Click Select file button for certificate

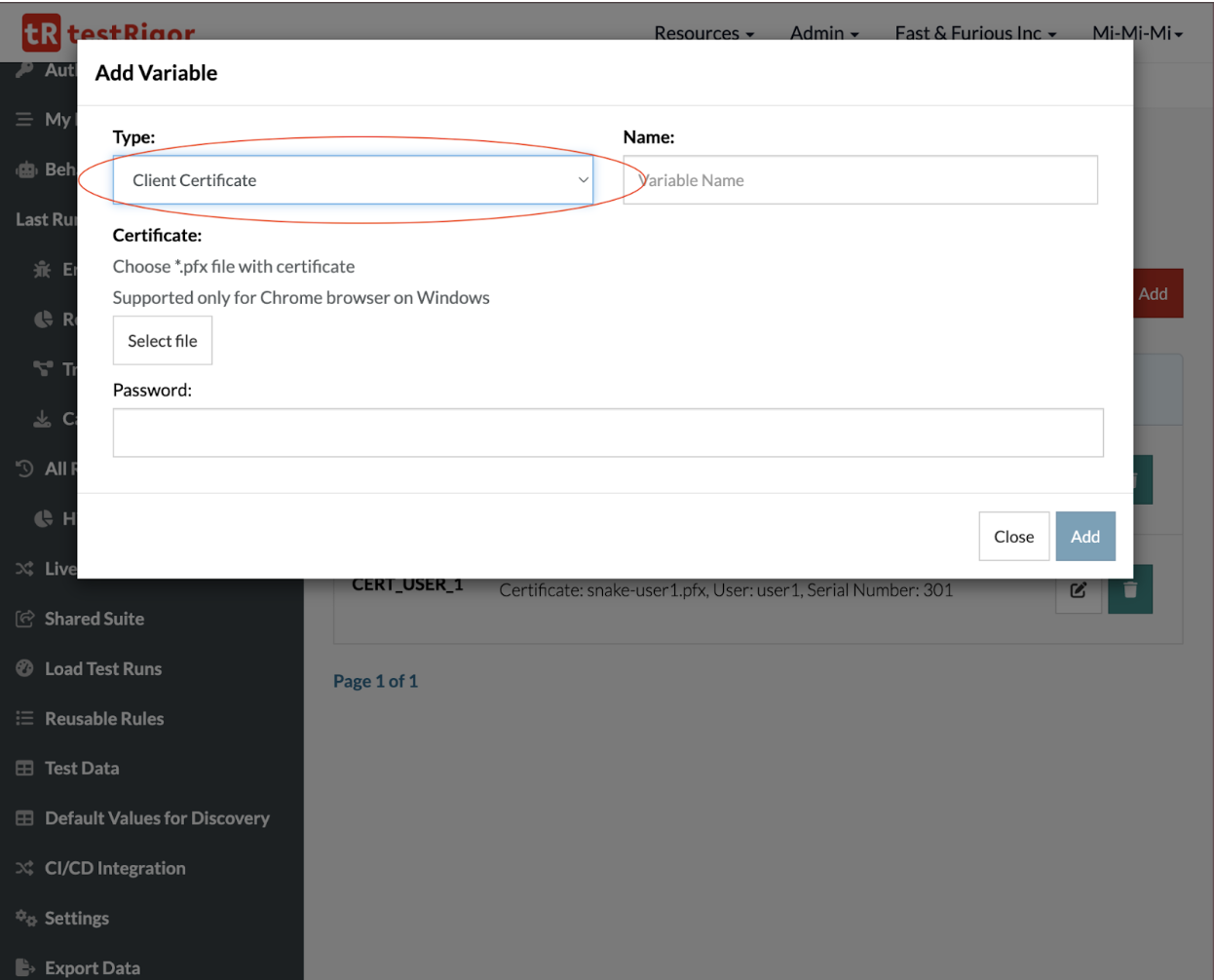[162, 341]
